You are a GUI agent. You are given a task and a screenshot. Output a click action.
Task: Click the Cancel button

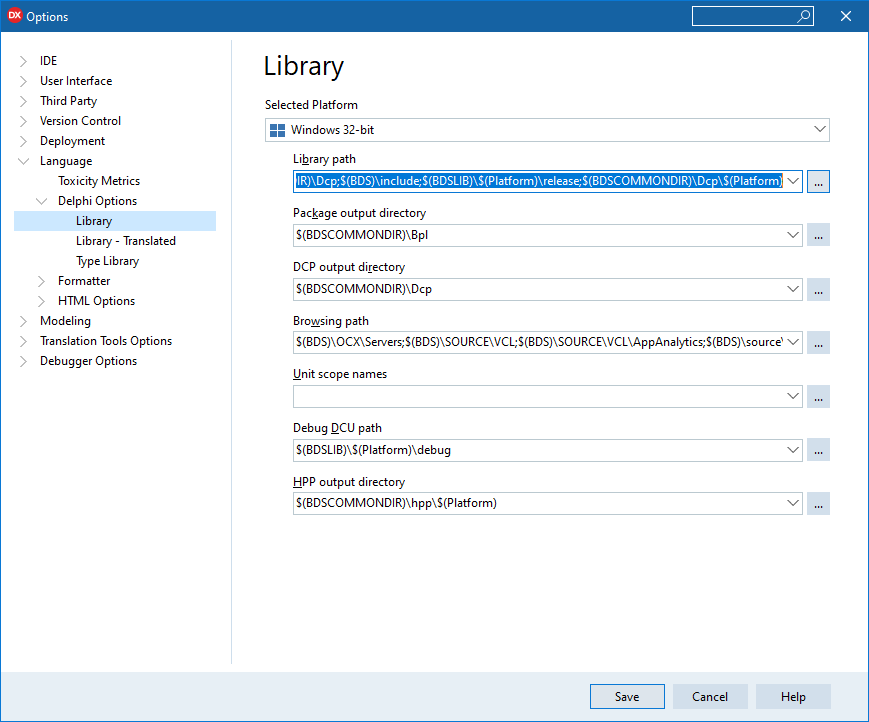click(710, 697)
